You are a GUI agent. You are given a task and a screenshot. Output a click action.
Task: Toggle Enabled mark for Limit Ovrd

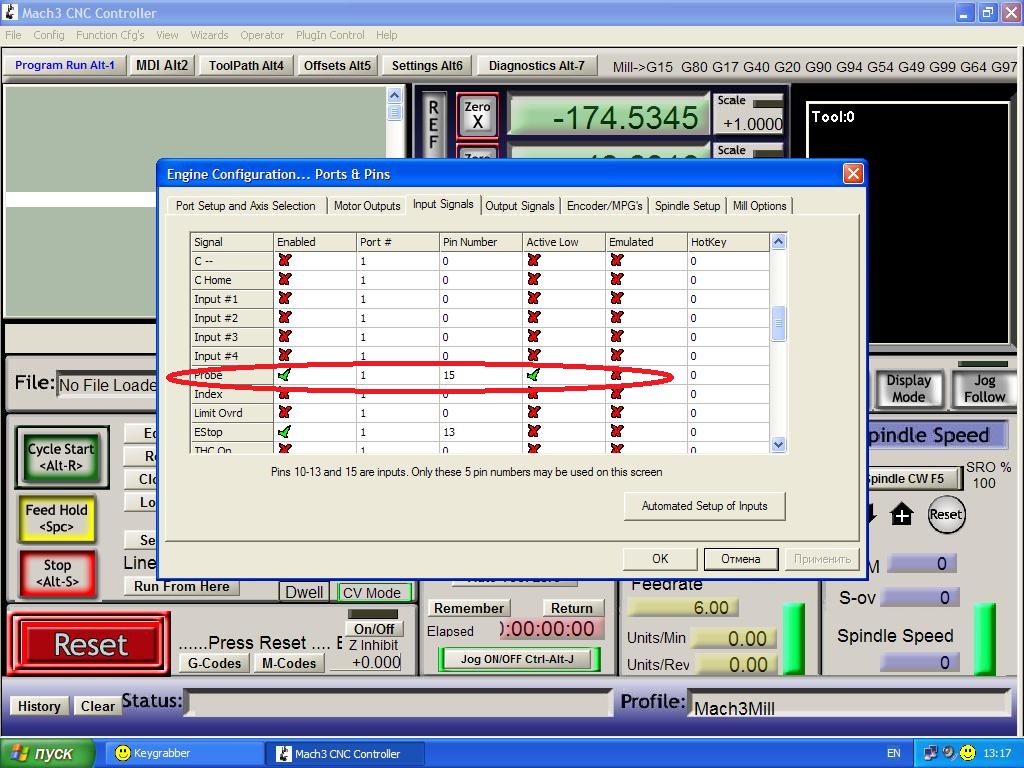284,413
